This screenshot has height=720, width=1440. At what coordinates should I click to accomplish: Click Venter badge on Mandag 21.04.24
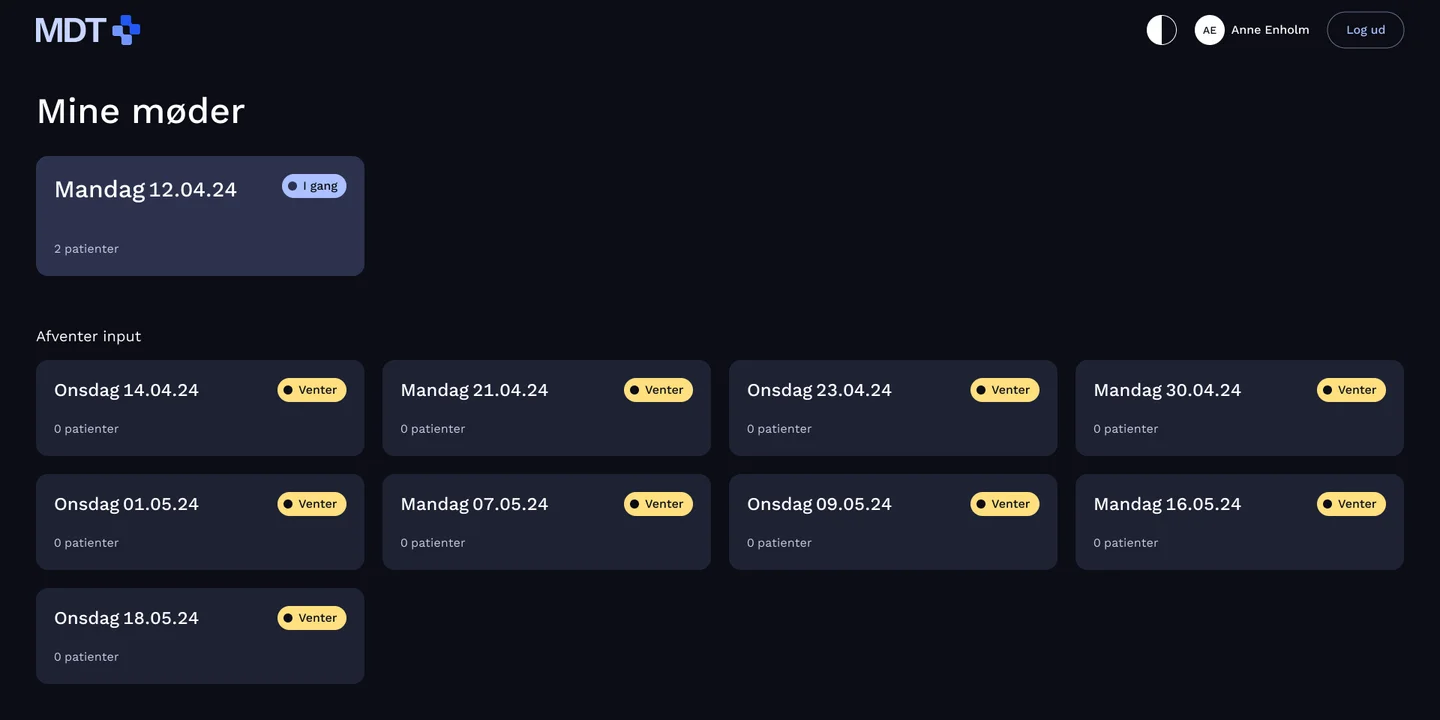(x=658, y=390)
